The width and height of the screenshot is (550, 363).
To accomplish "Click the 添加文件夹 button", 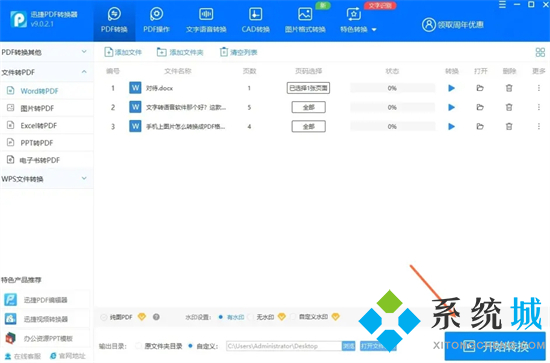I will (180, 52).
